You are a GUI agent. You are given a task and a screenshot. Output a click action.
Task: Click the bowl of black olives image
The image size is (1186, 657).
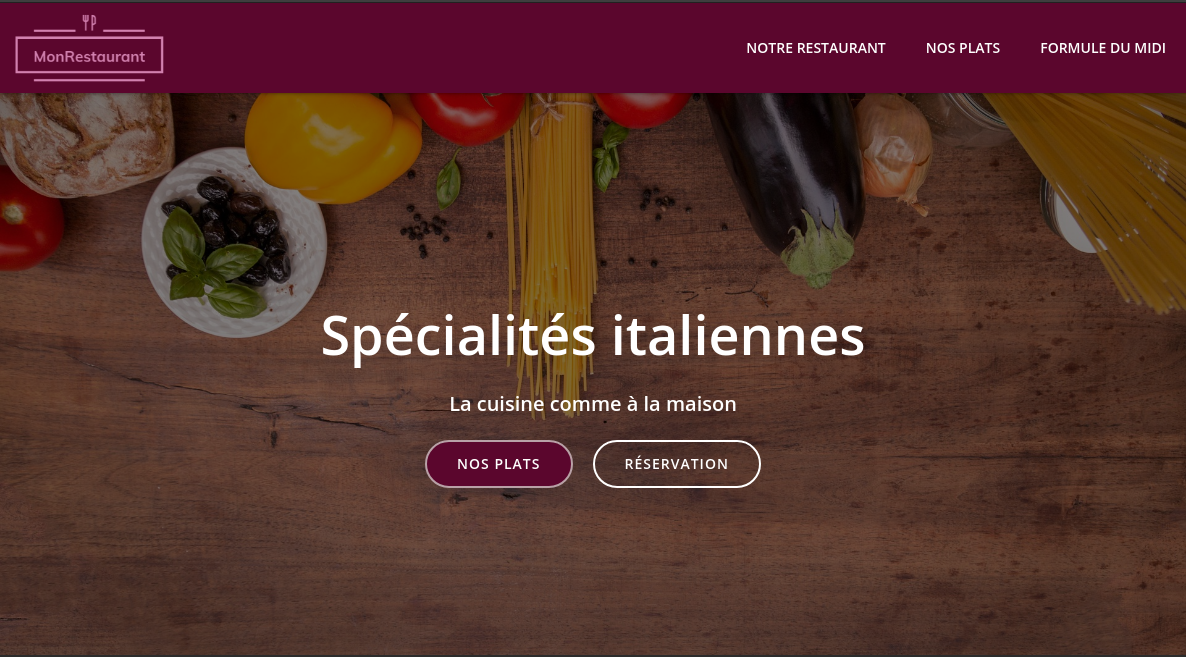pyautogui.click(x=234, y=242)
